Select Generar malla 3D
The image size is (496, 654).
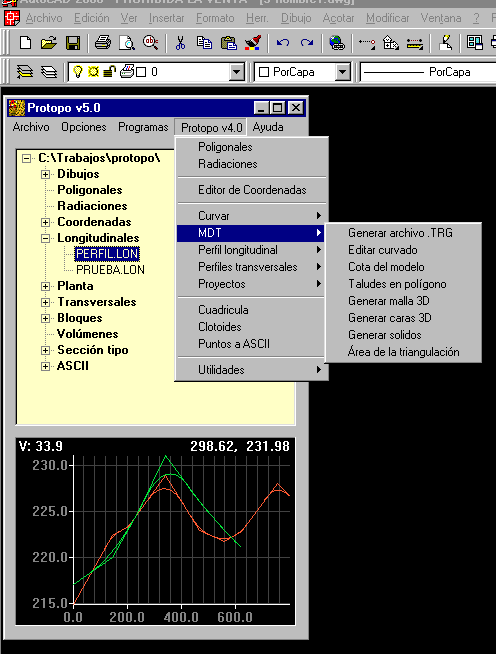[403, 301]
